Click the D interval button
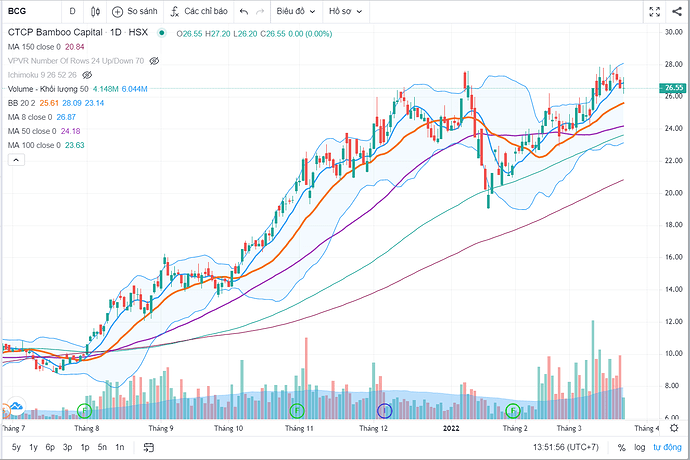Screen dimensions: 690x460 pyautogui.click(x=72, y=12)
